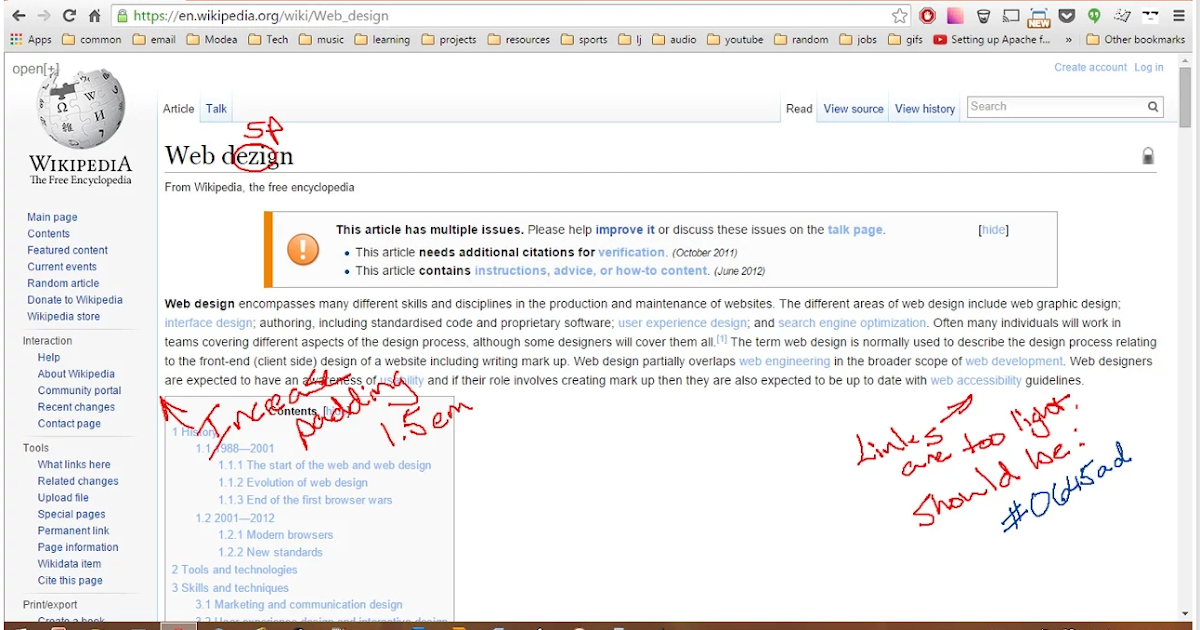Open the 'sports' bookmarks folder

(583, 40)
